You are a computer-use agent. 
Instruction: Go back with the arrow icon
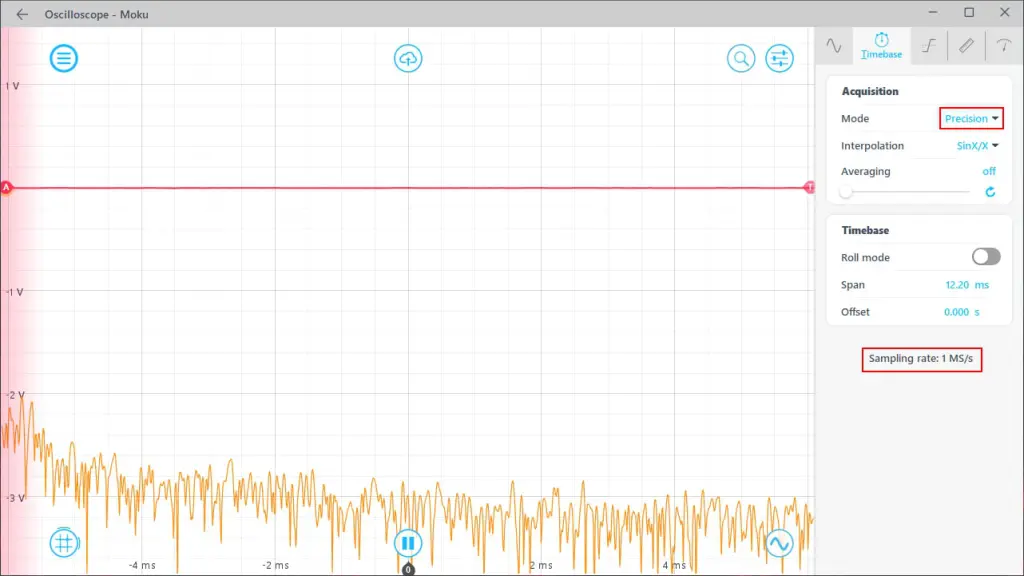tap(22, 14)
